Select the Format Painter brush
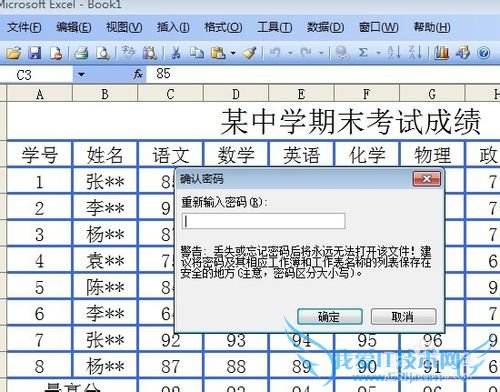Viewport: 500px width, 392px height. point(250,53)
